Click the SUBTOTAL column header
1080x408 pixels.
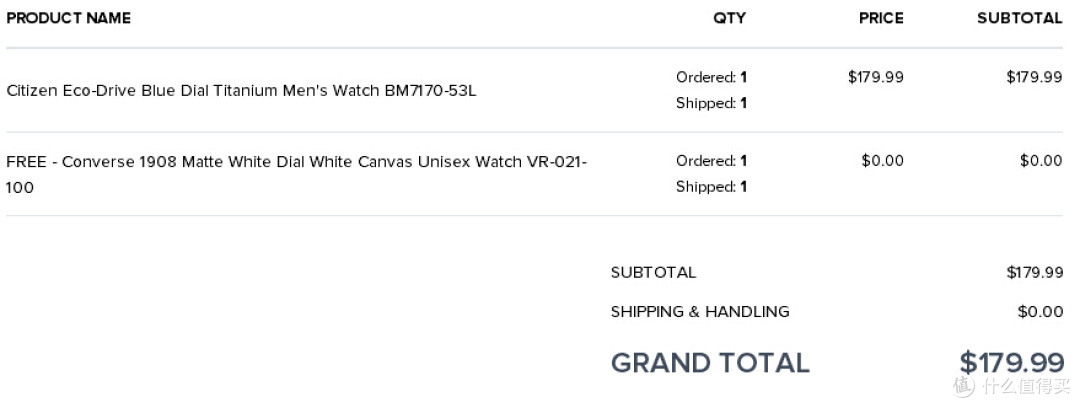coord(1019,19)
